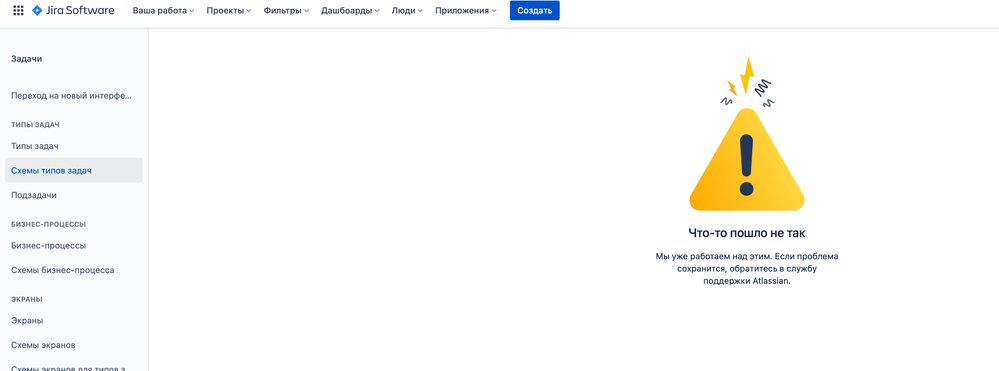Click the ТИПЫ ЗАДАЧ section label
The height and width of the screenshot is (371, 999).
[x=35, y=124]
